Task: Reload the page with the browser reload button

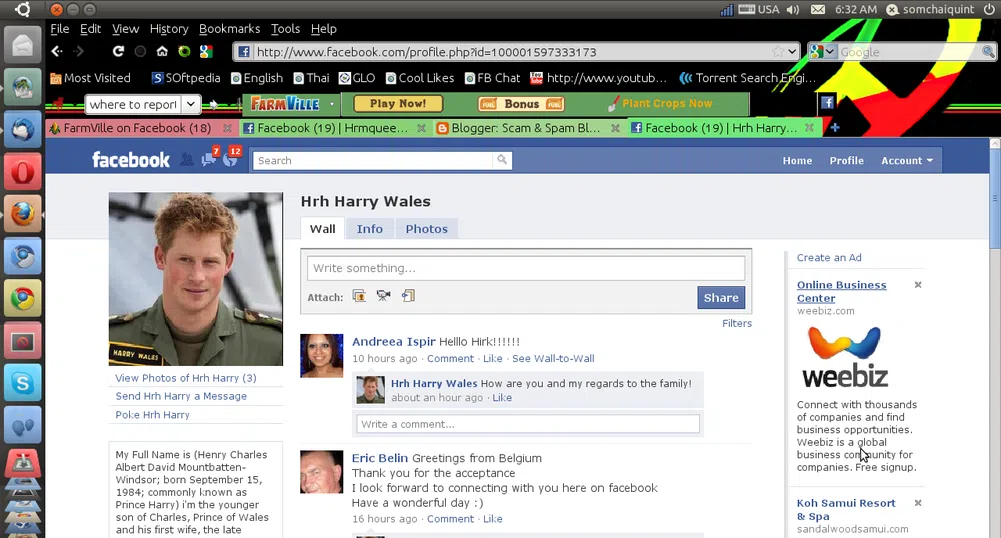Action: pyautogui.click(x=118, y=52)
